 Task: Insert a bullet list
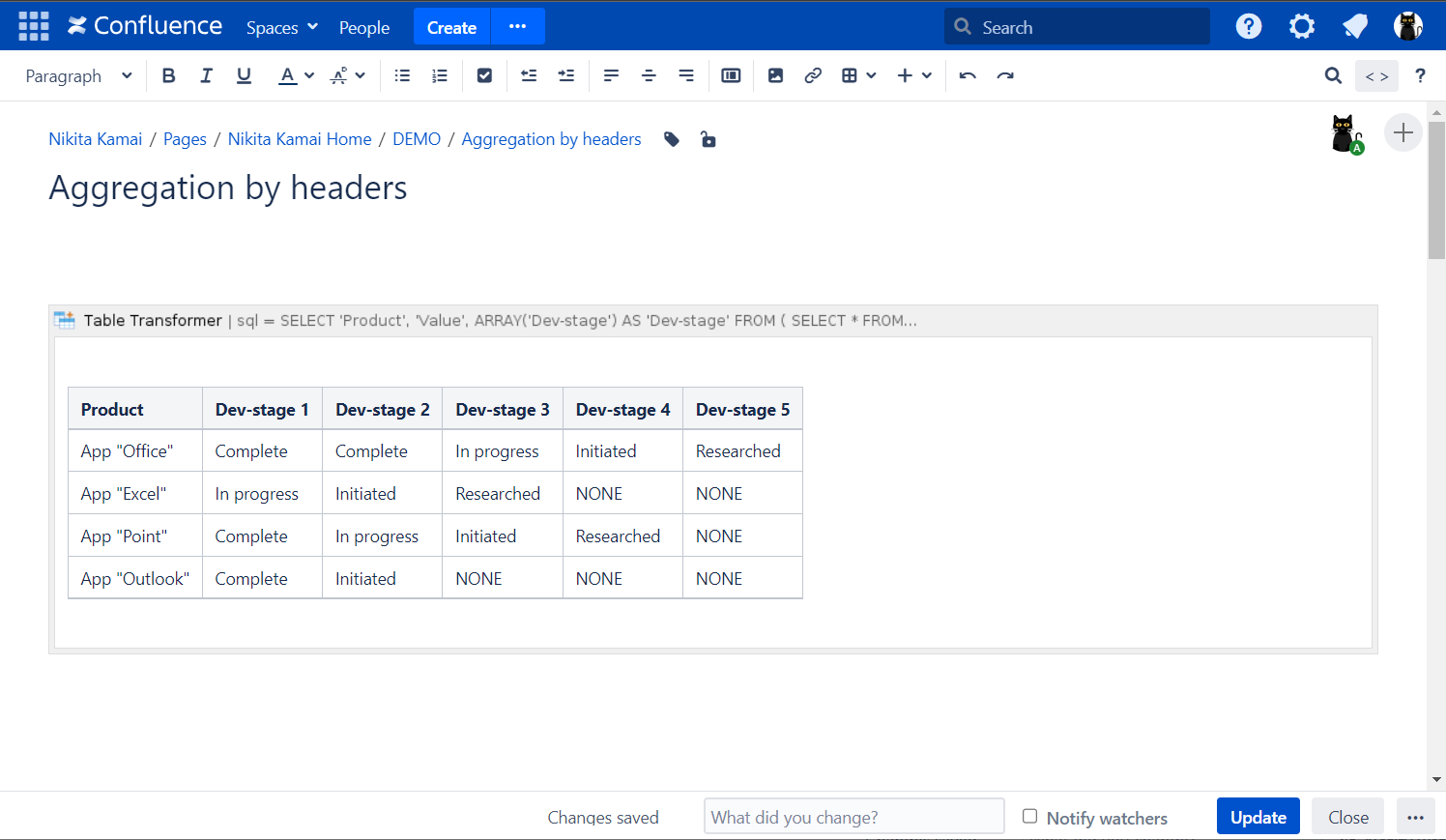pyautogui.click(x=402, y=75)
